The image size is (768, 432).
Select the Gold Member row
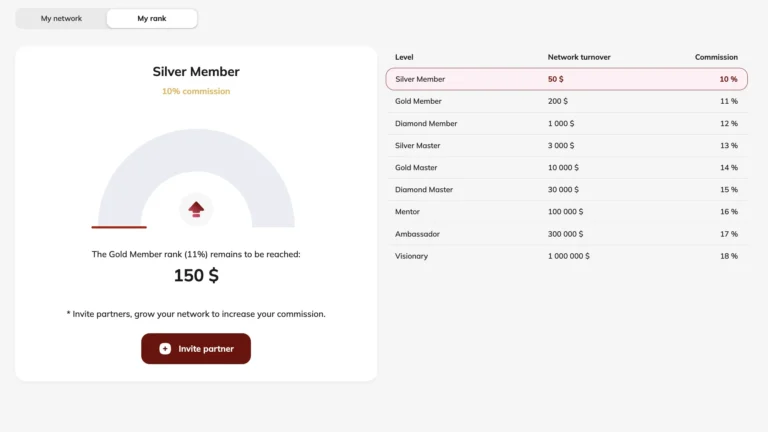click(x=566, y=101)
